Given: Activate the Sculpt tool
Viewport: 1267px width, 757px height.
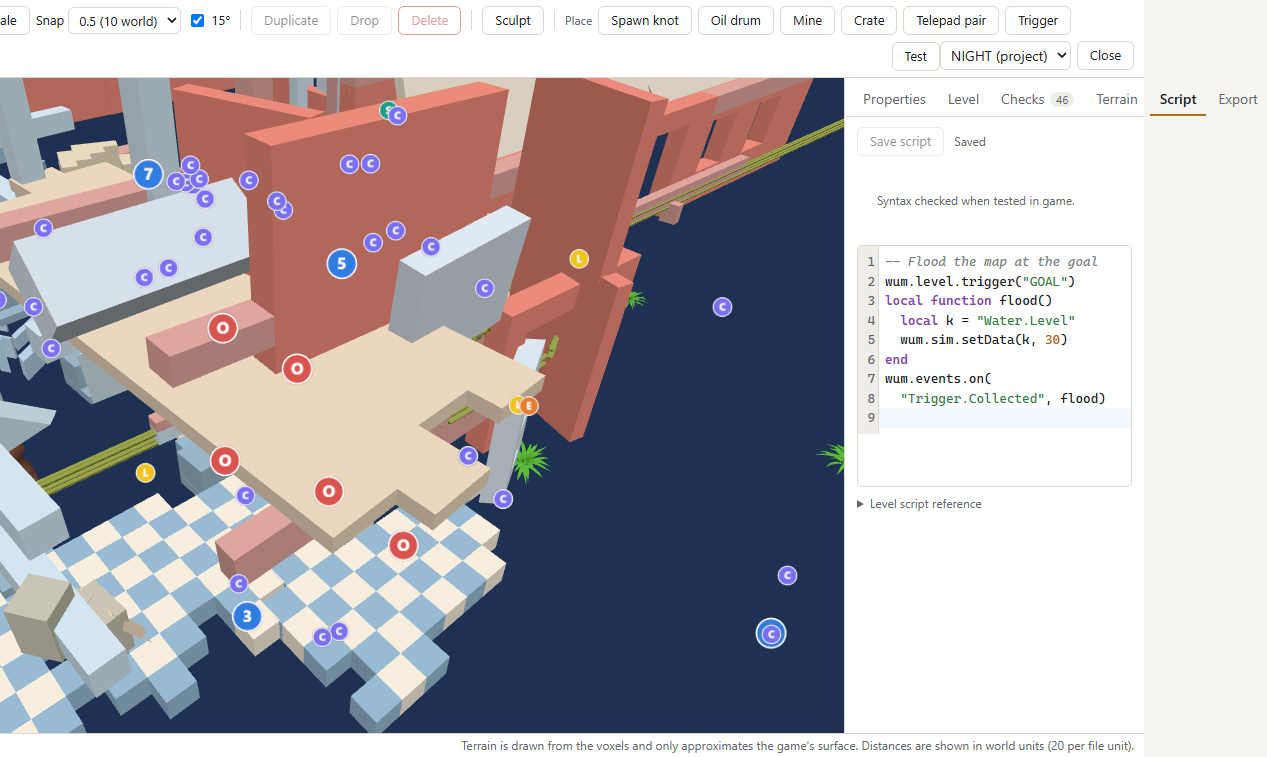Looking at the screenshot, I should [513, 20].
